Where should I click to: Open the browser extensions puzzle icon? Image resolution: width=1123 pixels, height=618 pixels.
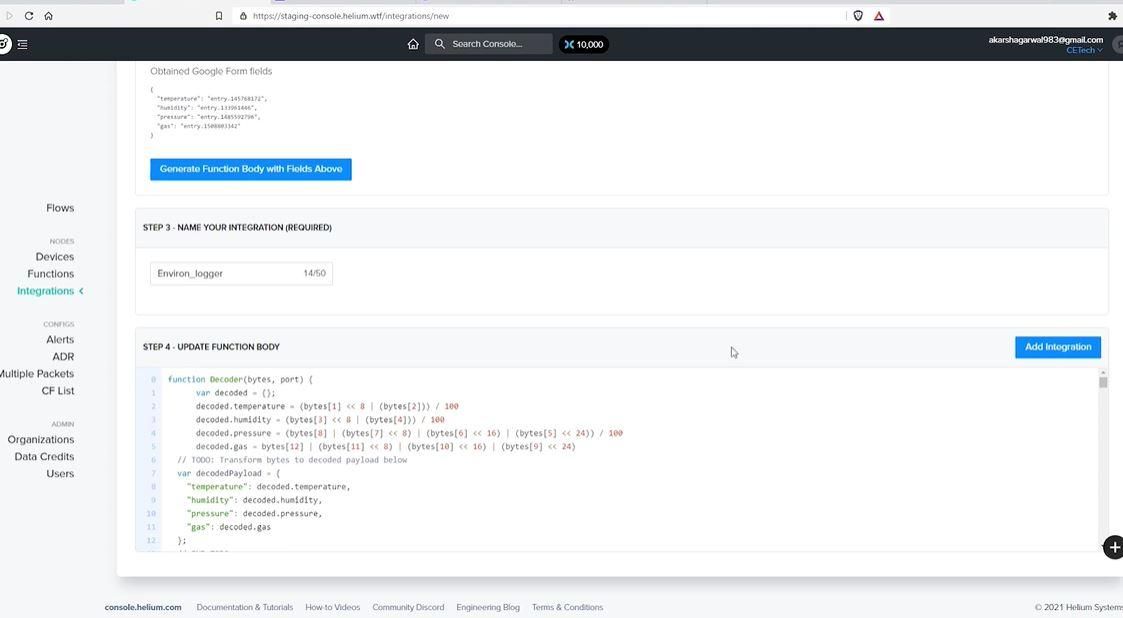pos(1112,16)
